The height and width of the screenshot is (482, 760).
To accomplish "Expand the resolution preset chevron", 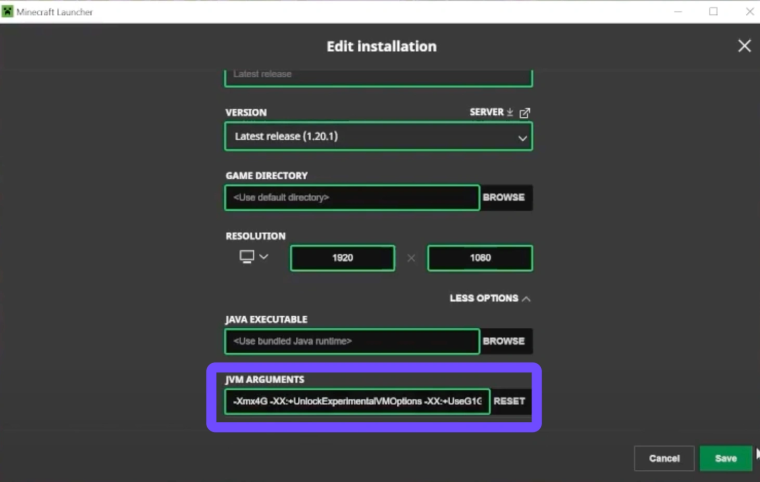I will (x=264, y=257).
